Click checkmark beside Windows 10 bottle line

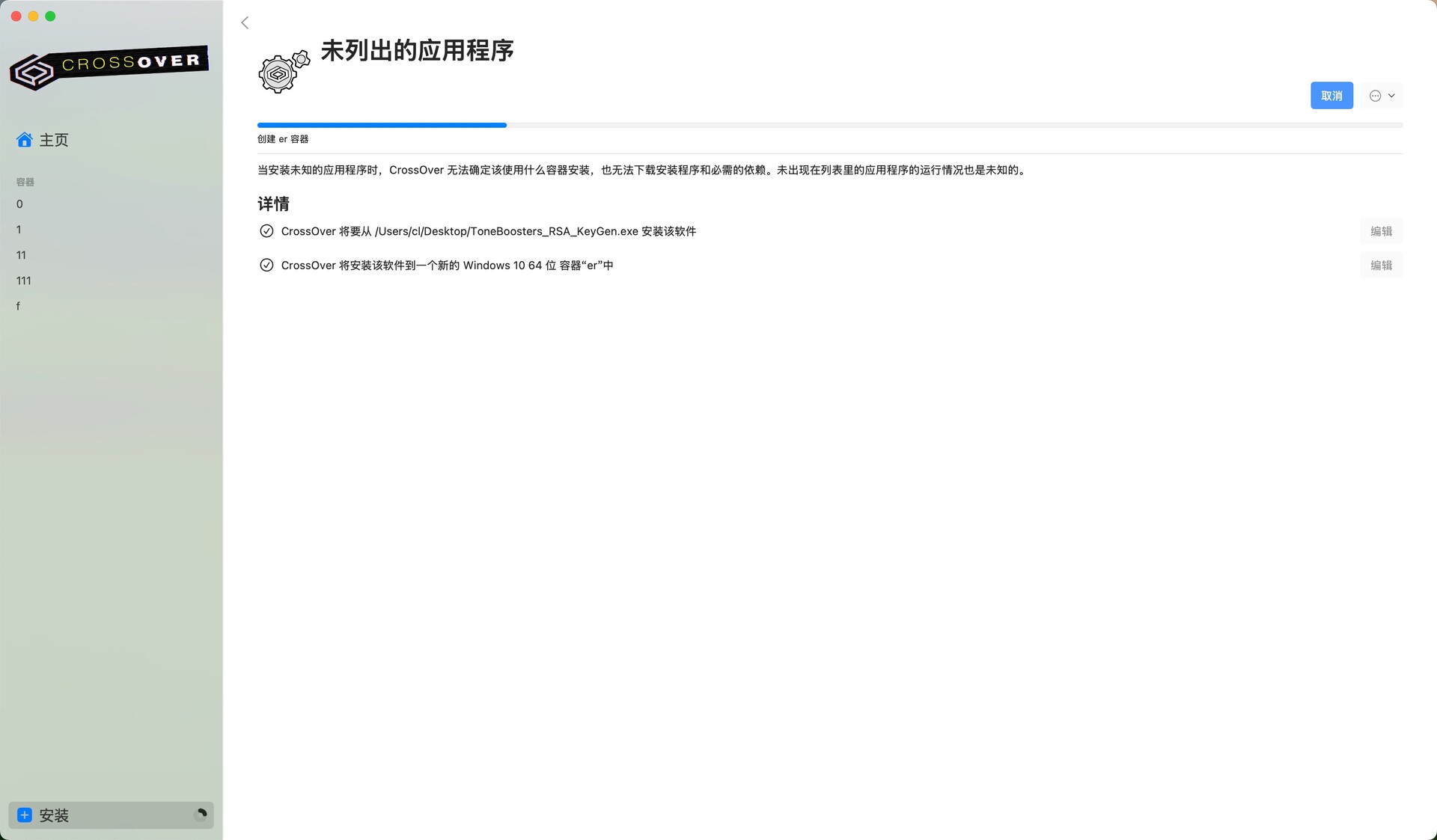click(266, 265)
